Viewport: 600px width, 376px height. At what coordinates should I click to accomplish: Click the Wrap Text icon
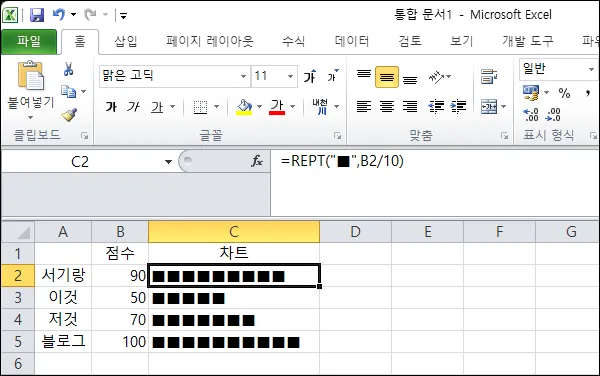click(489, 77)
